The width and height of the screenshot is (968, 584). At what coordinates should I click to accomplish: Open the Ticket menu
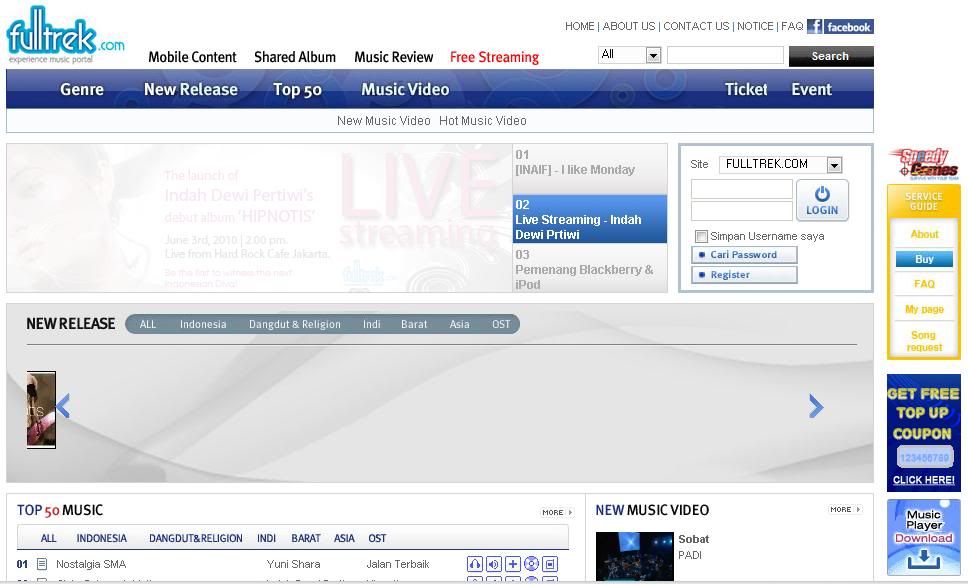tap(746, 90)
